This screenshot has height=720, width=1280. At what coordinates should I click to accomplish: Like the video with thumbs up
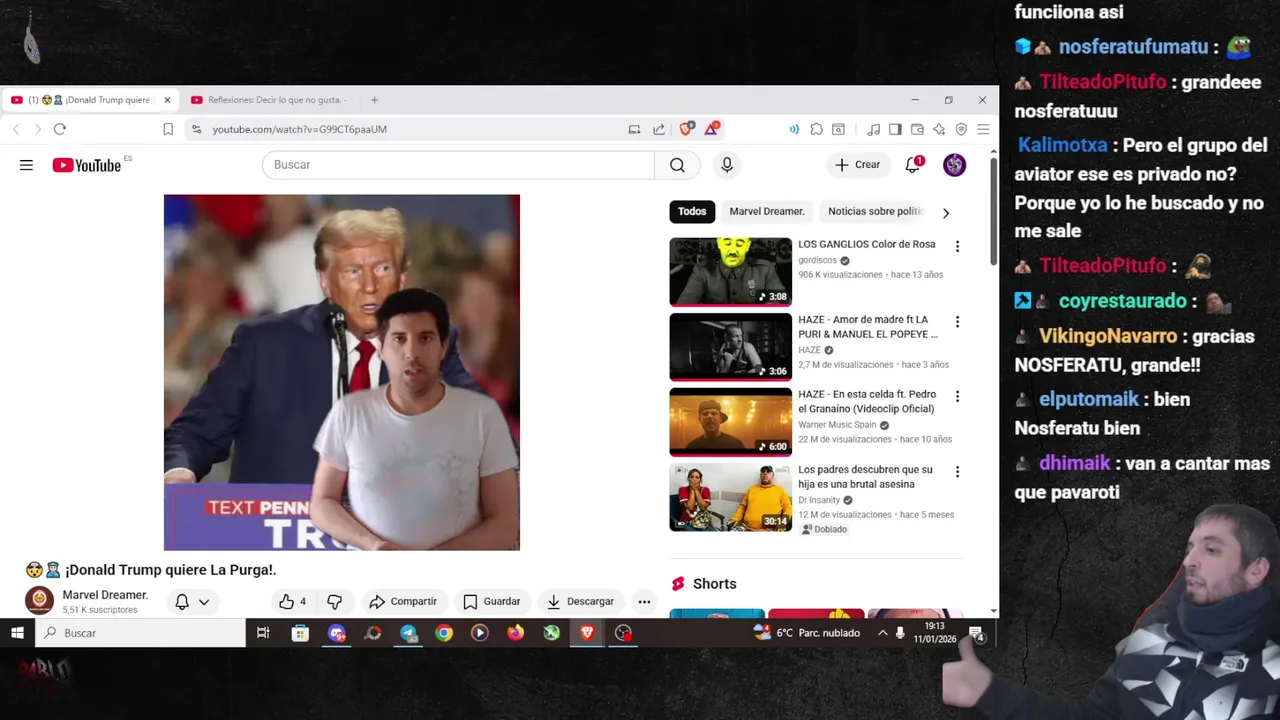click(292, 601)
